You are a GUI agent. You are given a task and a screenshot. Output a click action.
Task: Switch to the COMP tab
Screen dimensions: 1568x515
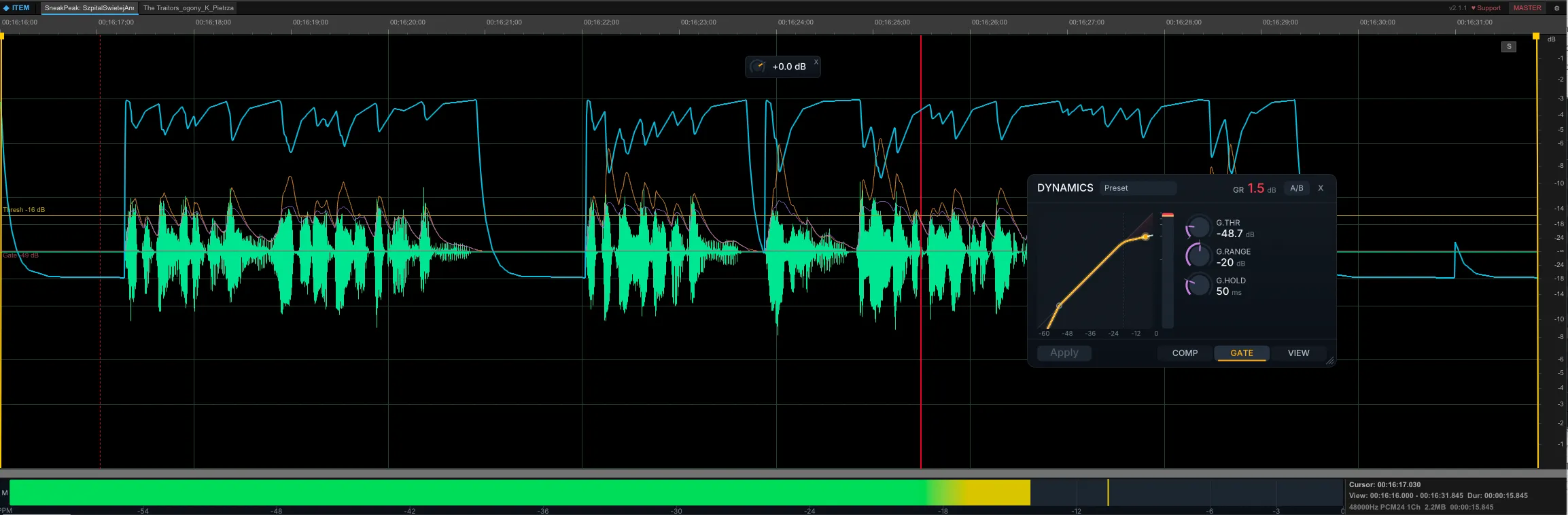click(x=1185, y=353)
